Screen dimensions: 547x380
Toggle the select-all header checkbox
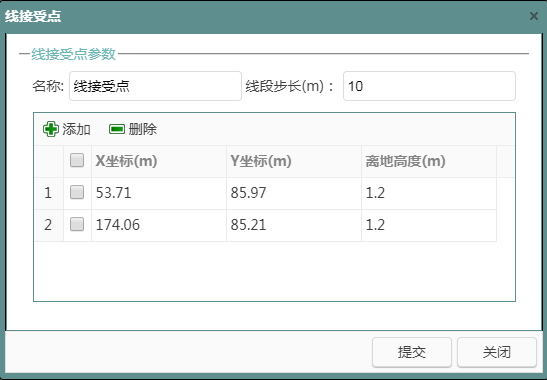pos(77,161)
